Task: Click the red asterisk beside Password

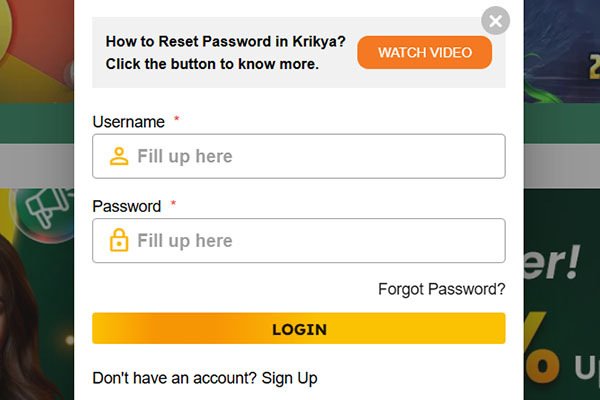Action: [x=173, y=205]
